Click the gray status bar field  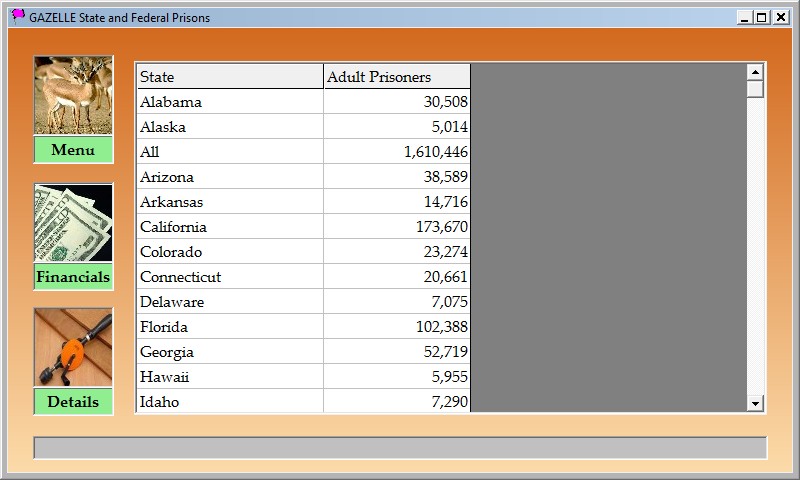pyautogui.click(x=400, y=447)
